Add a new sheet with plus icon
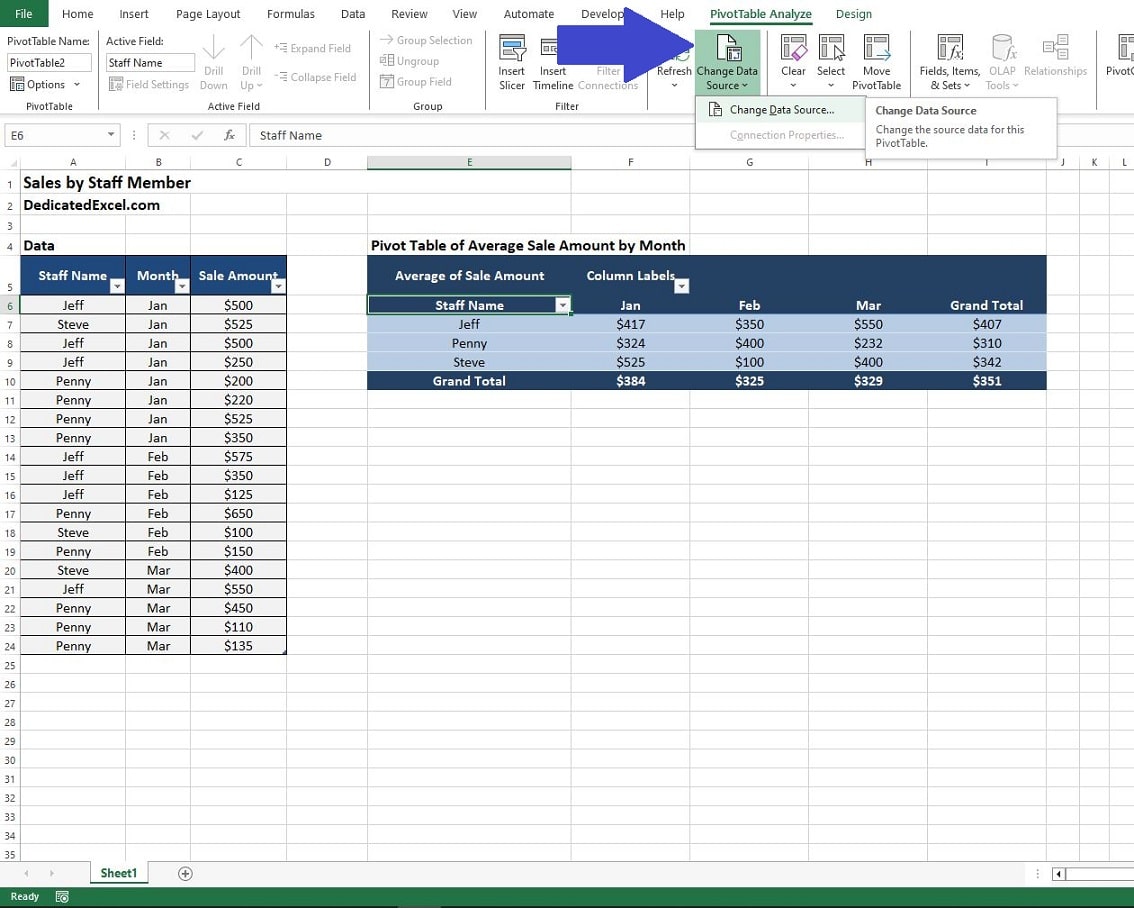1134x908 pixels. click(185, 873)
